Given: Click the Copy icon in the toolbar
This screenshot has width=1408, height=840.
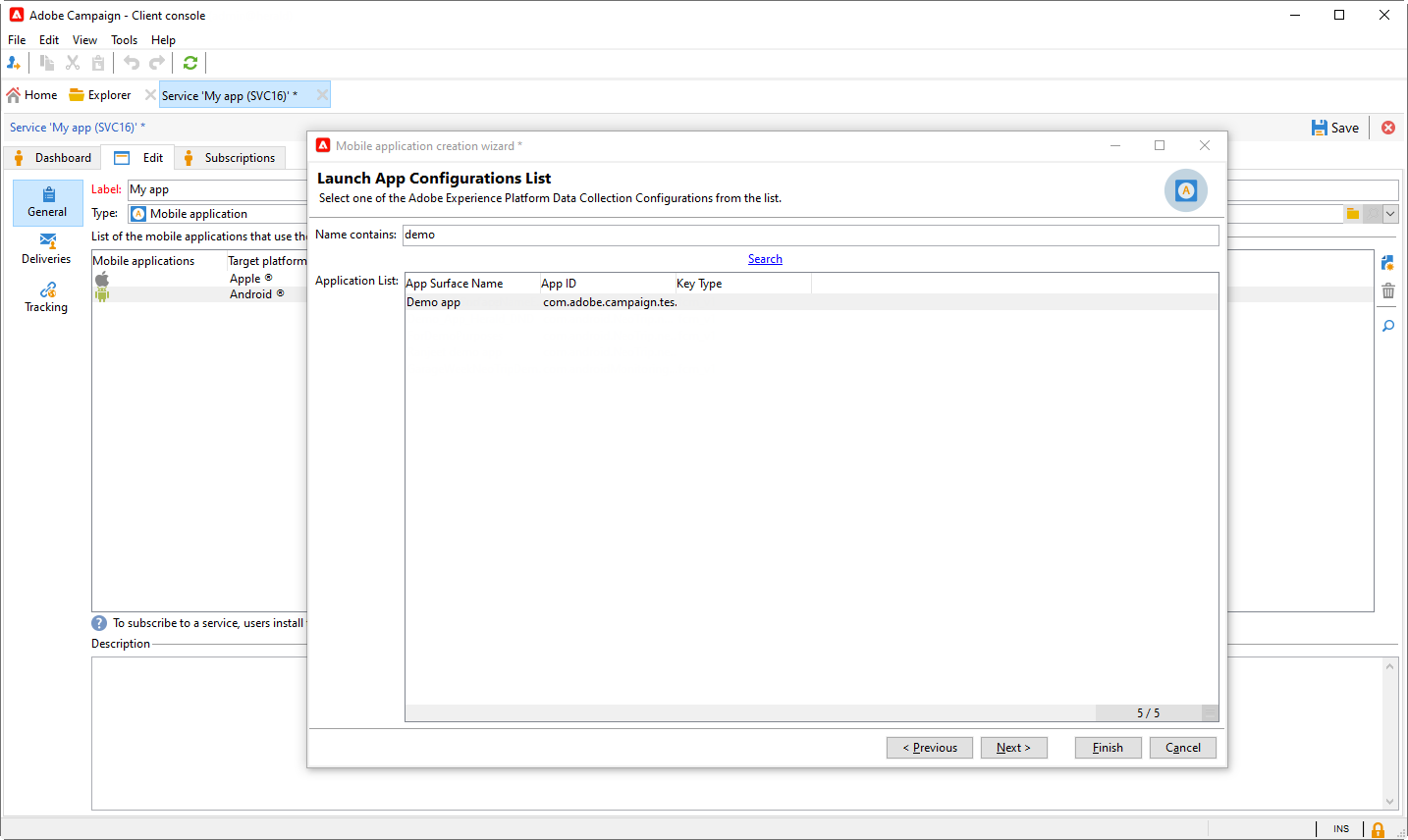Looking at the screenshot, I should [46, 63].
